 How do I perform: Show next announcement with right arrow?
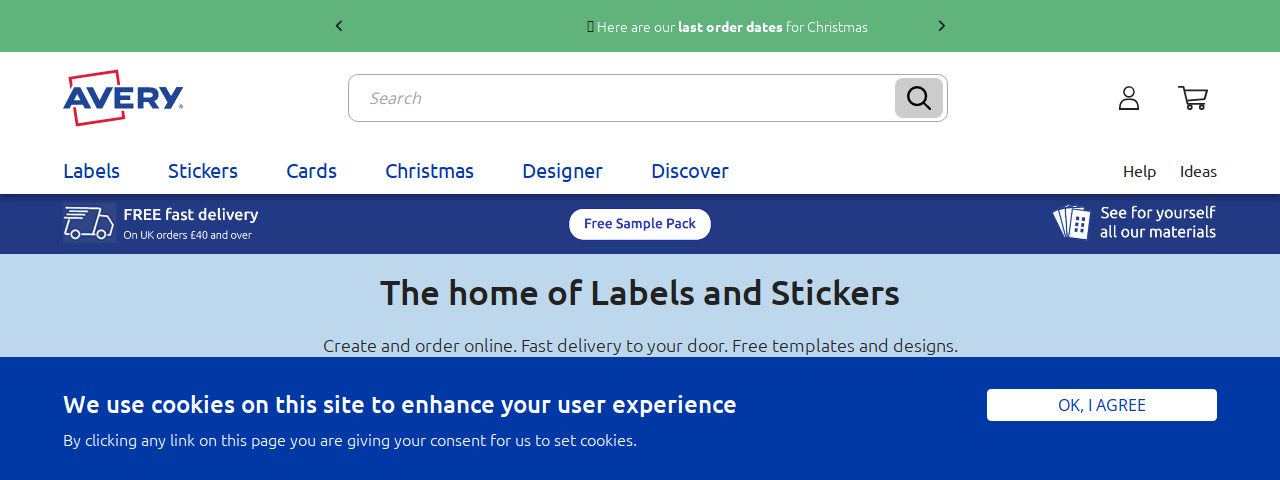(x=941, y=26)
